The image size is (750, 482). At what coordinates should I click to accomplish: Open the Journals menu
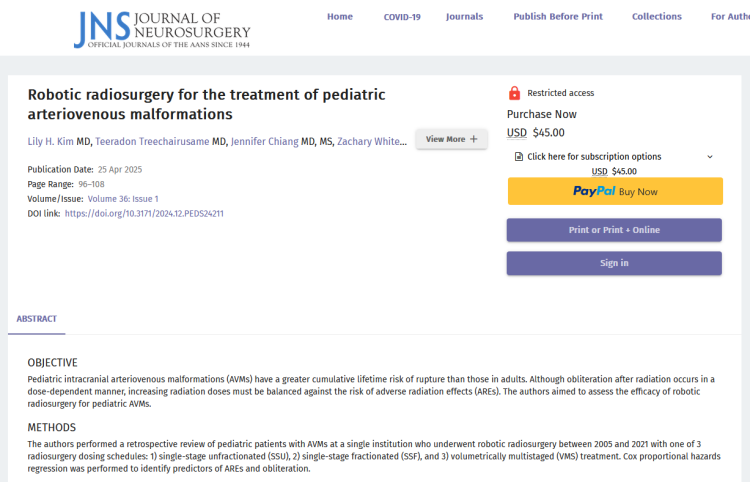point(464,17)
